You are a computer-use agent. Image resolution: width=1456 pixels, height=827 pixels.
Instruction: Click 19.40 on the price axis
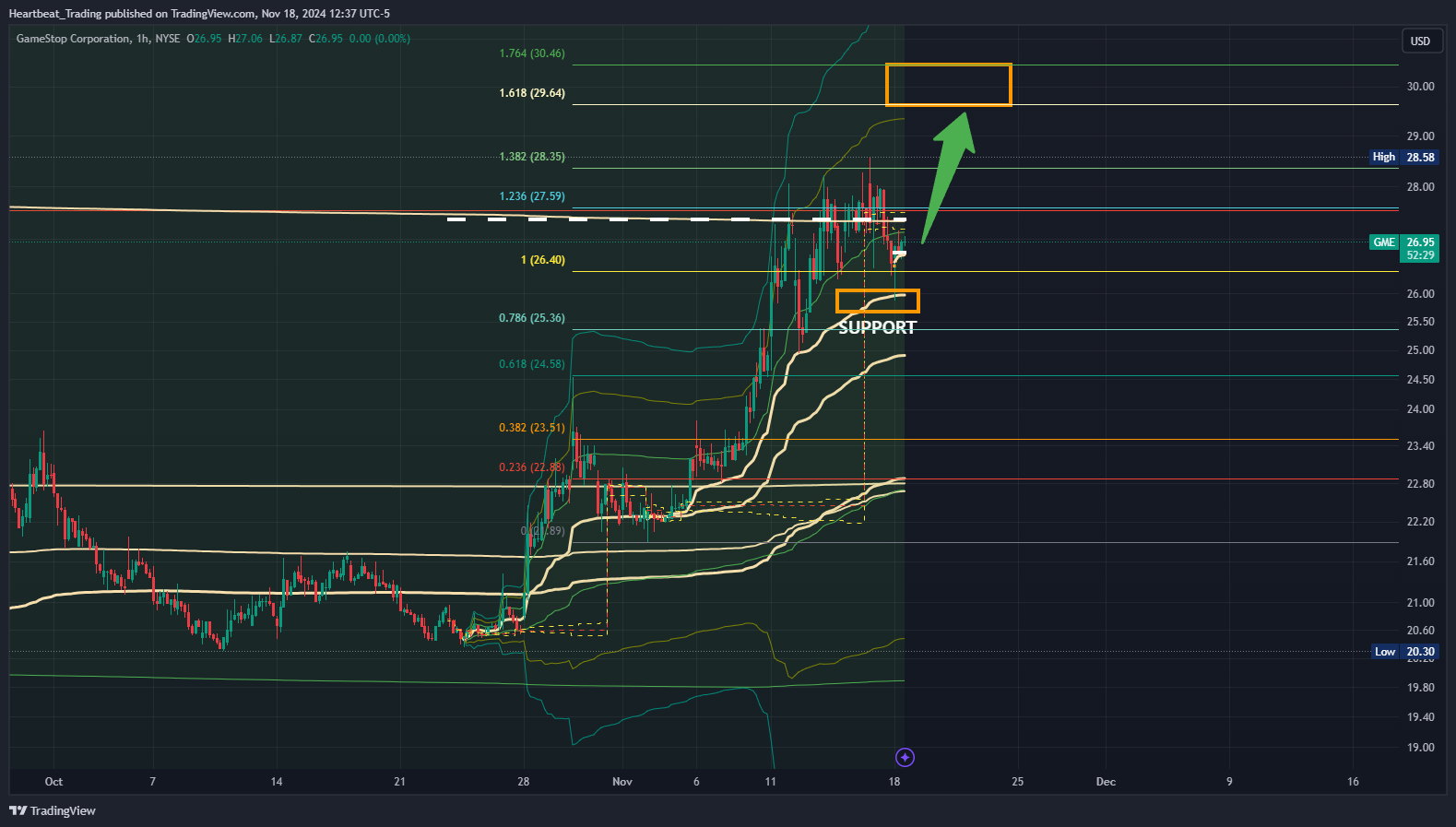tap(1420, 717)
